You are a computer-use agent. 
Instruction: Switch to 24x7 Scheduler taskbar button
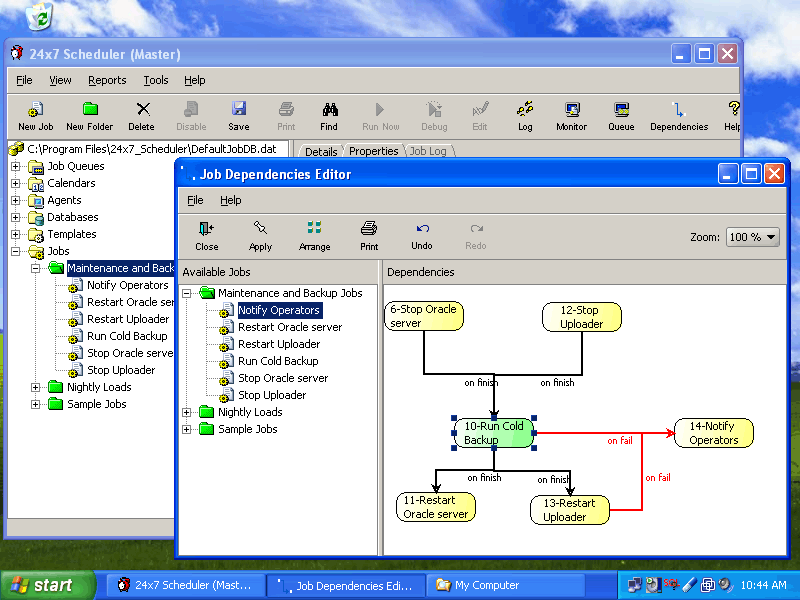186,585
